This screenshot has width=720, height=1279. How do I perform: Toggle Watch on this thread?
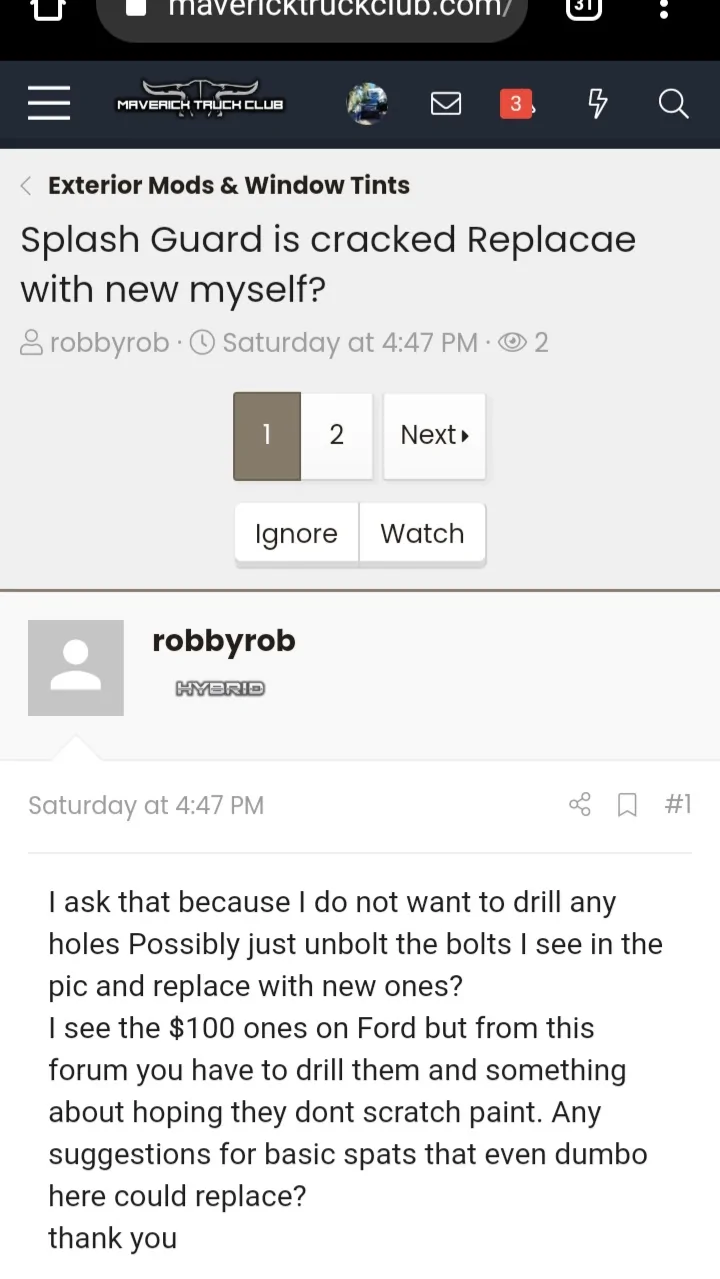point(422,534)
